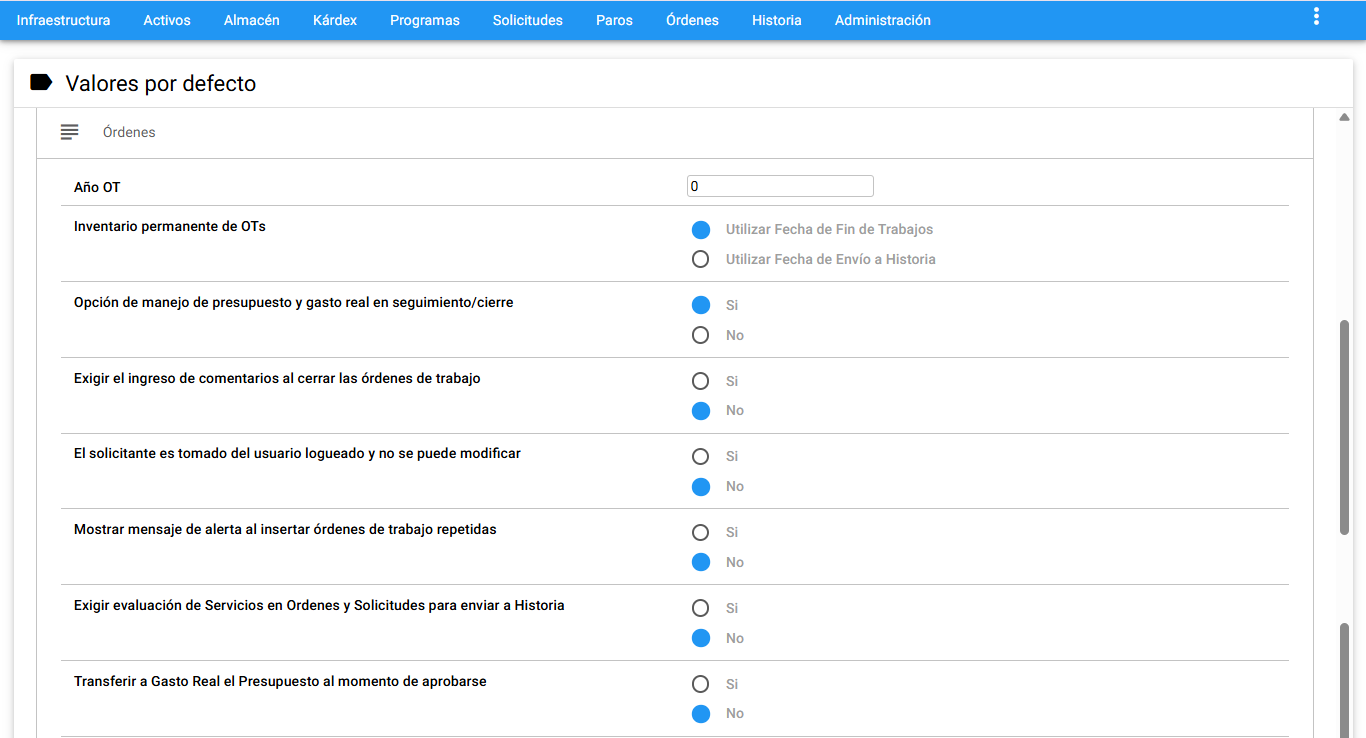
Task: Select Si for transferir a Gasto Real
Action: pos(701,684)
